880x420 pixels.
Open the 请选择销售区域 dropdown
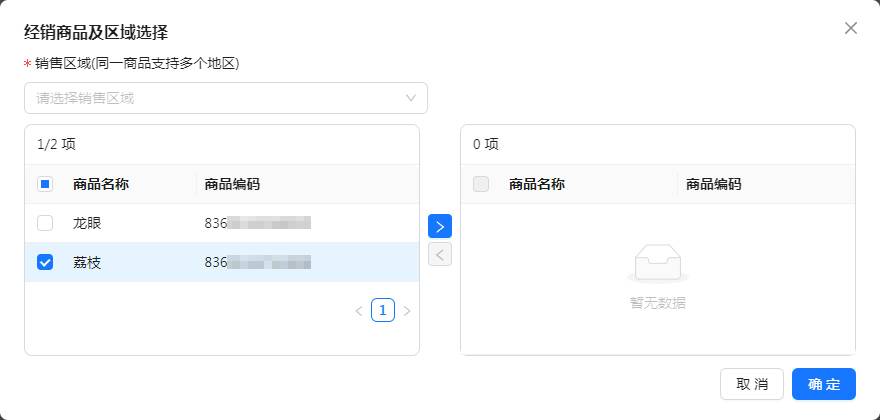pos(215,98)
